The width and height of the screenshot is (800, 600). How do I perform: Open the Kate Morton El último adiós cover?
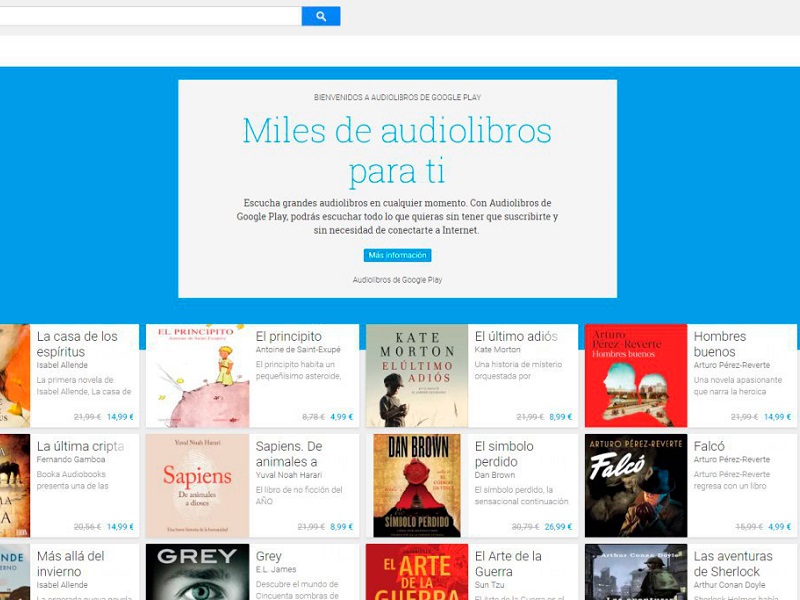pos(417,376)
